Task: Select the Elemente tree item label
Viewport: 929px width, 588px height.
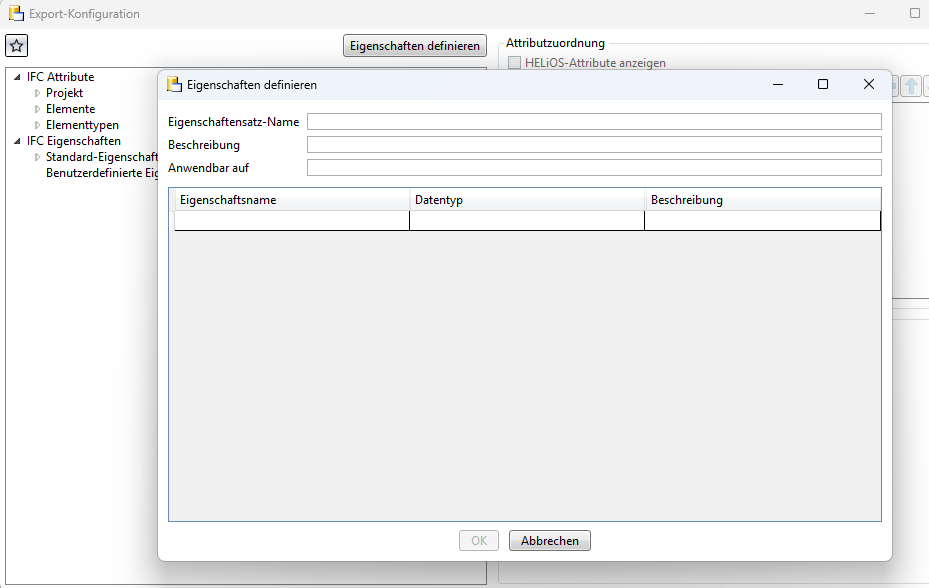Action: tap(71, 109)
